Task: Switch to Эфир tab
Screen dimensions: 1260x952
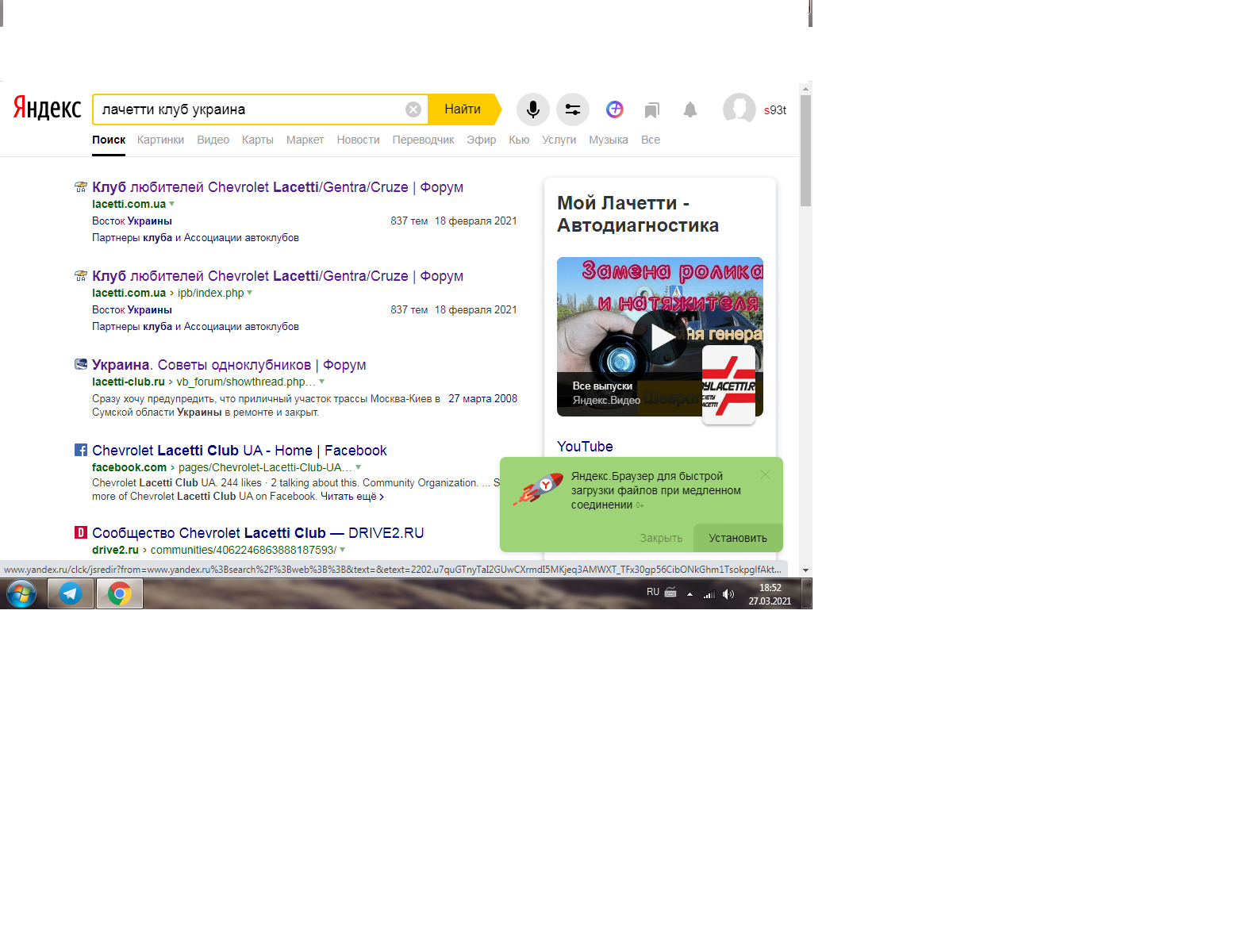Action: (481, 140)
